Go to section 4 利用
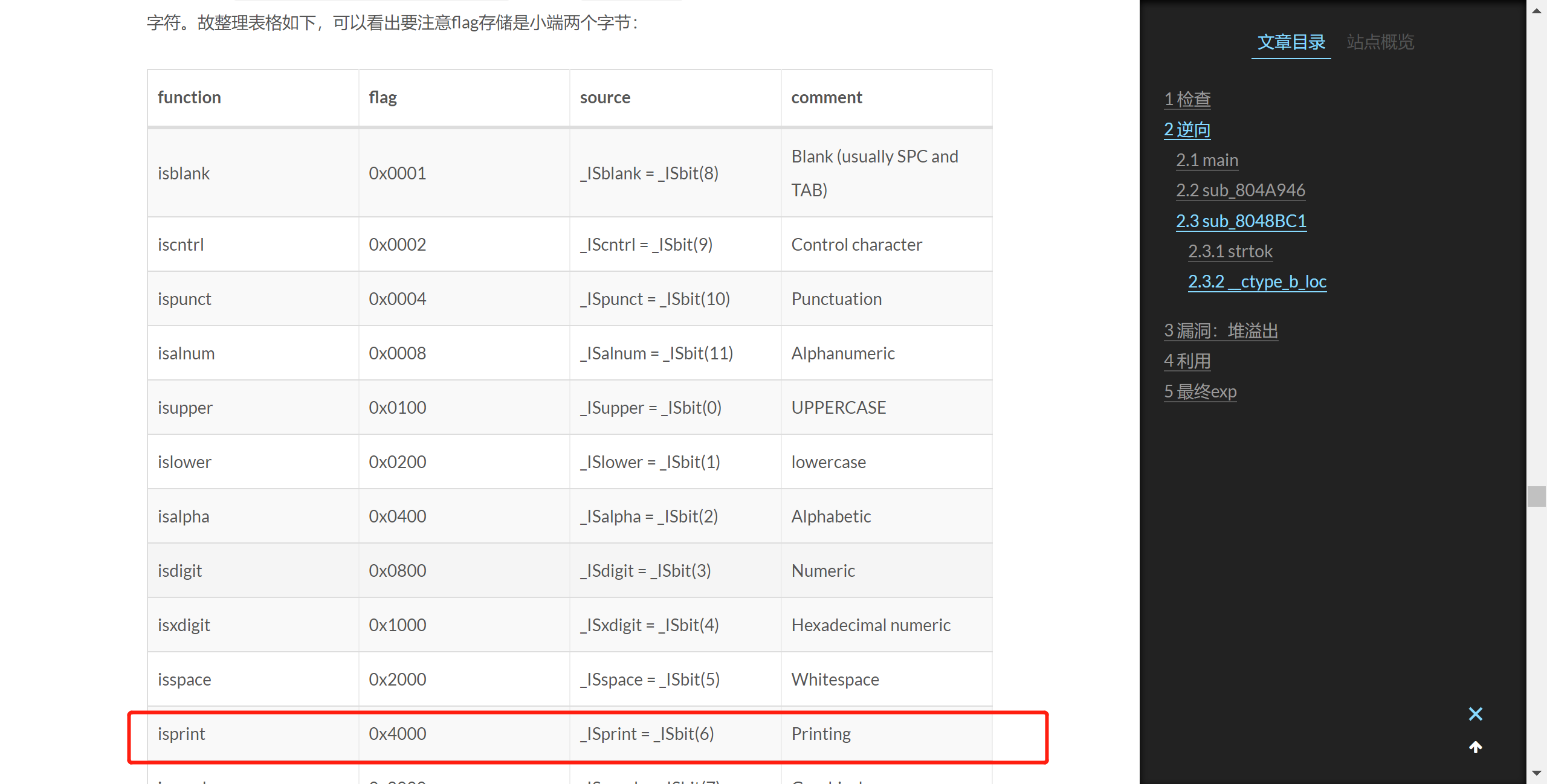The width and height of the screenshot is (1547, 784). tap(1187, 361)
